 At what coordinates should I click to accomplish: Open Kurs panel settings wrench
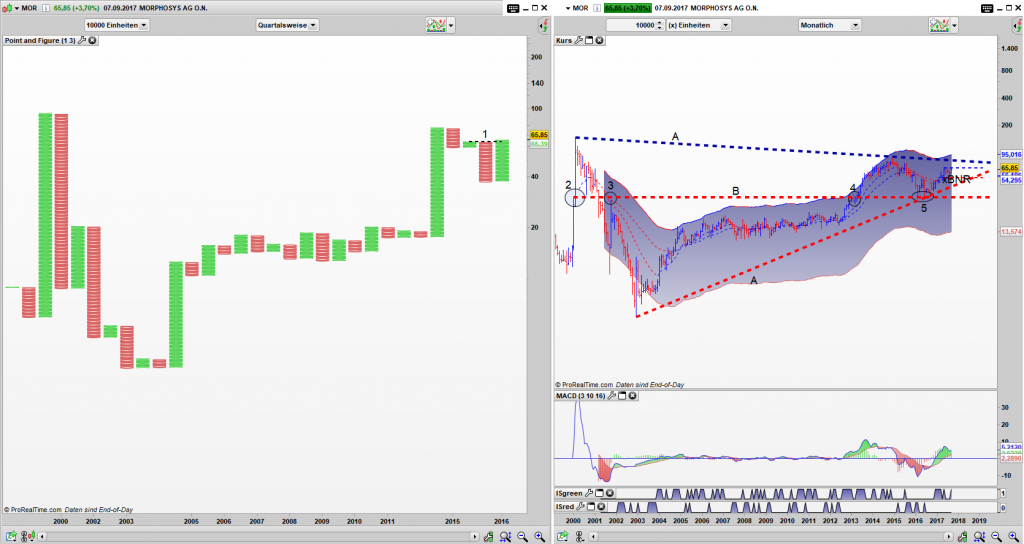(579, 40)
